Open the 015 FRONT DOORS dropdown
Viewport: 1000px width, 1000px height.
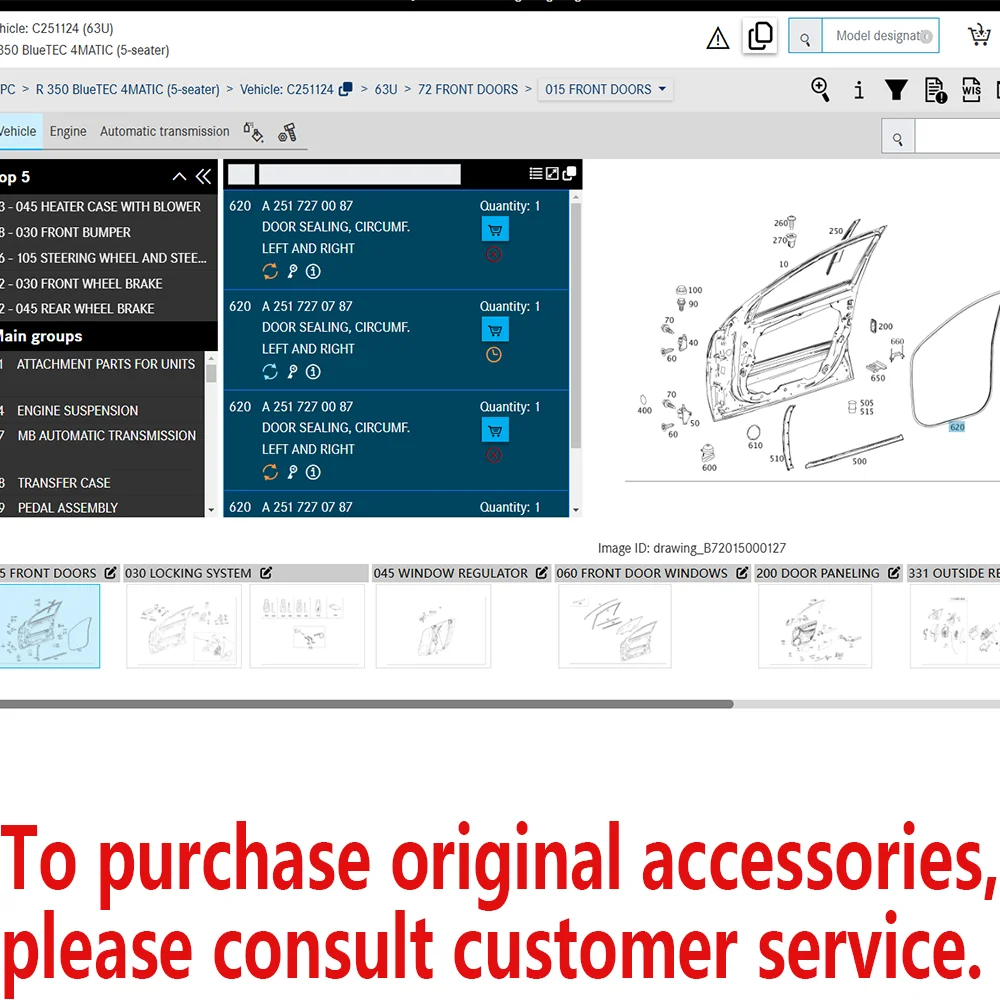coord(605,89)
